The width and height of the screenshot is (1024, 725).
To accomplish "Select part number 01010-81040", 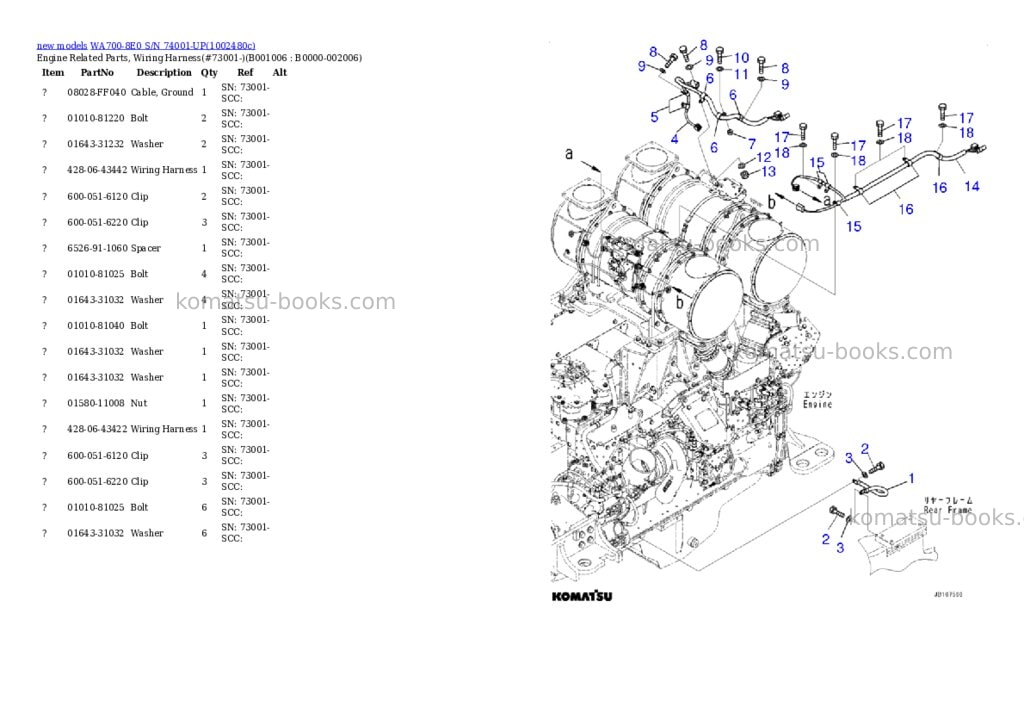I will tap(95, 325).
